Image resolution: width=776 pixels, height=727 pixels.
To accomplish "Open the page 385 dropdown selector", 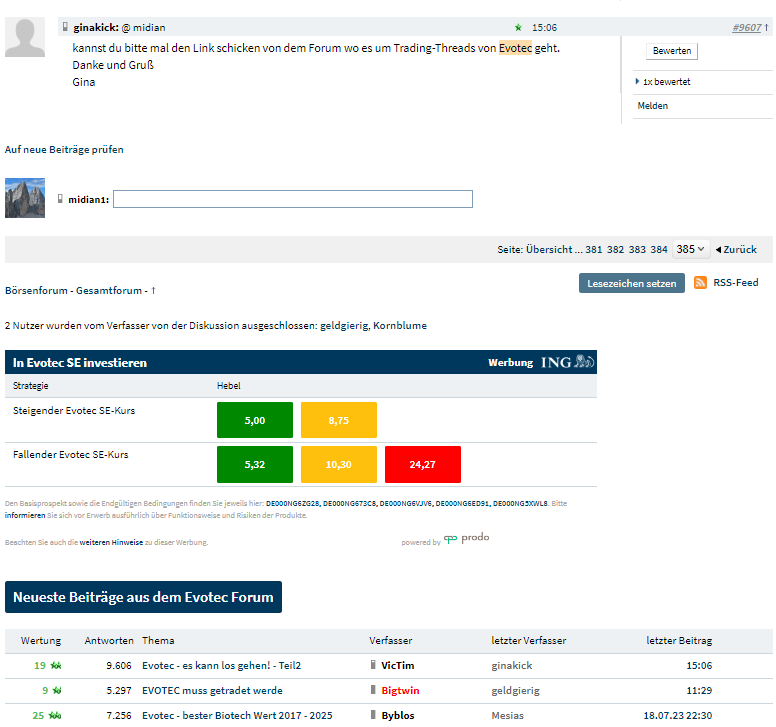I will pos(691,249).
